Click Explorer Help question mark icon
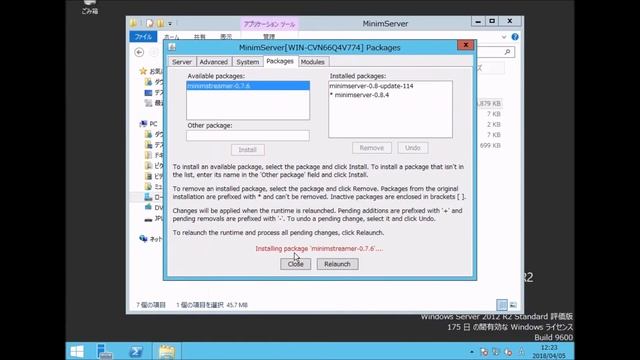Screen dimensions: 640x360 [x=515, y=37]
